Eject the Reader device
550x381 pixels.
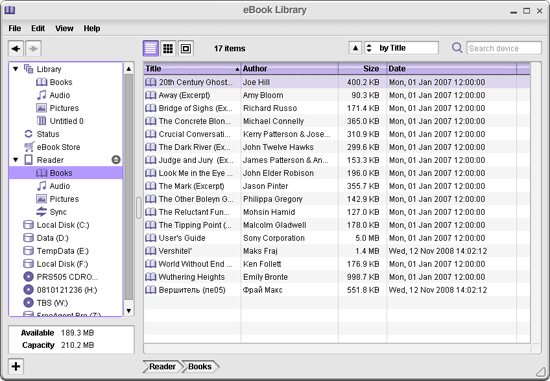tap(116, 160)
